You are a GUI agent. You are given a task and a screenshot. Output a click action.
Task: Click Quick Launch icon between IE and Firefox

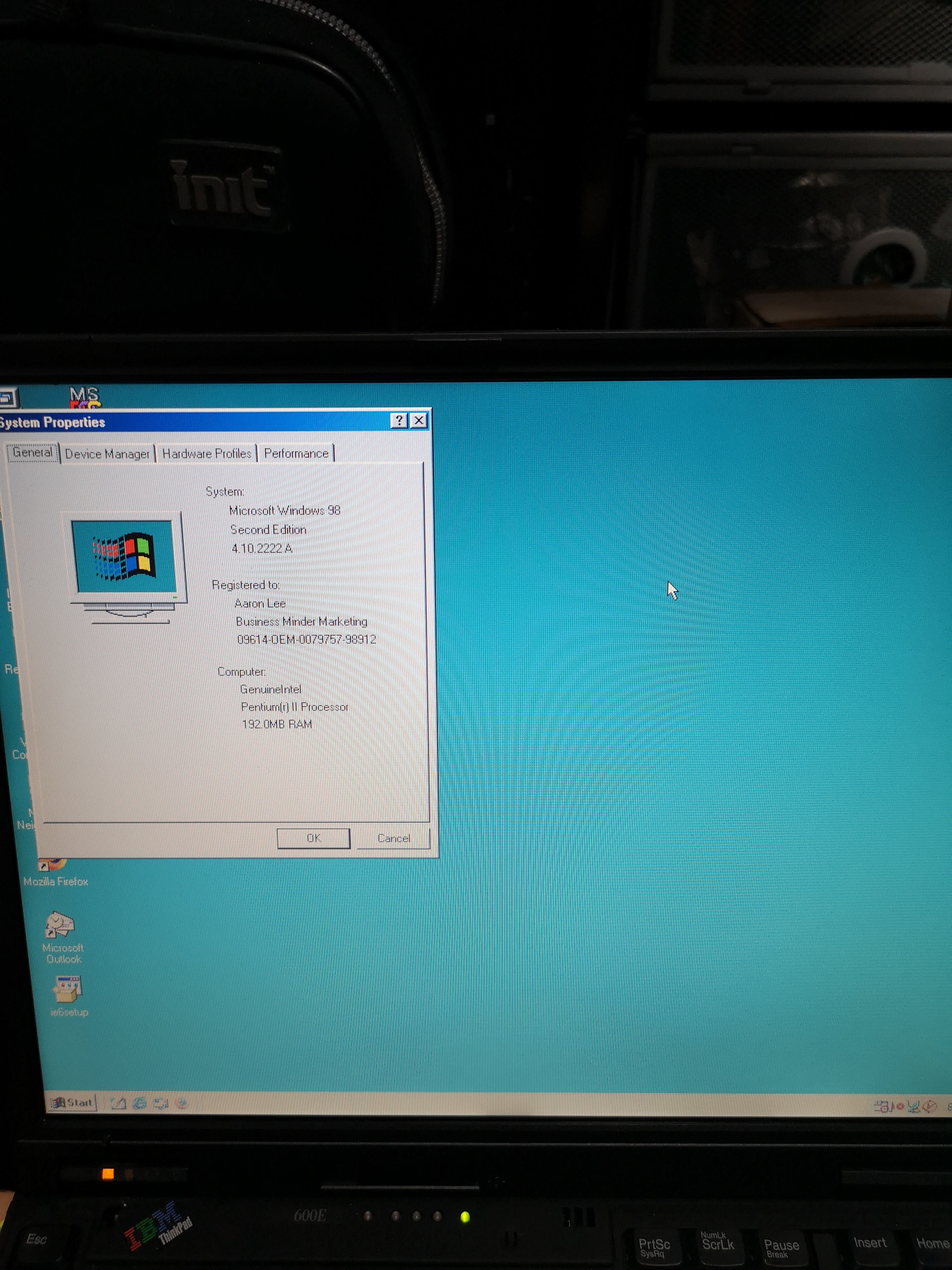(161, 1103)
